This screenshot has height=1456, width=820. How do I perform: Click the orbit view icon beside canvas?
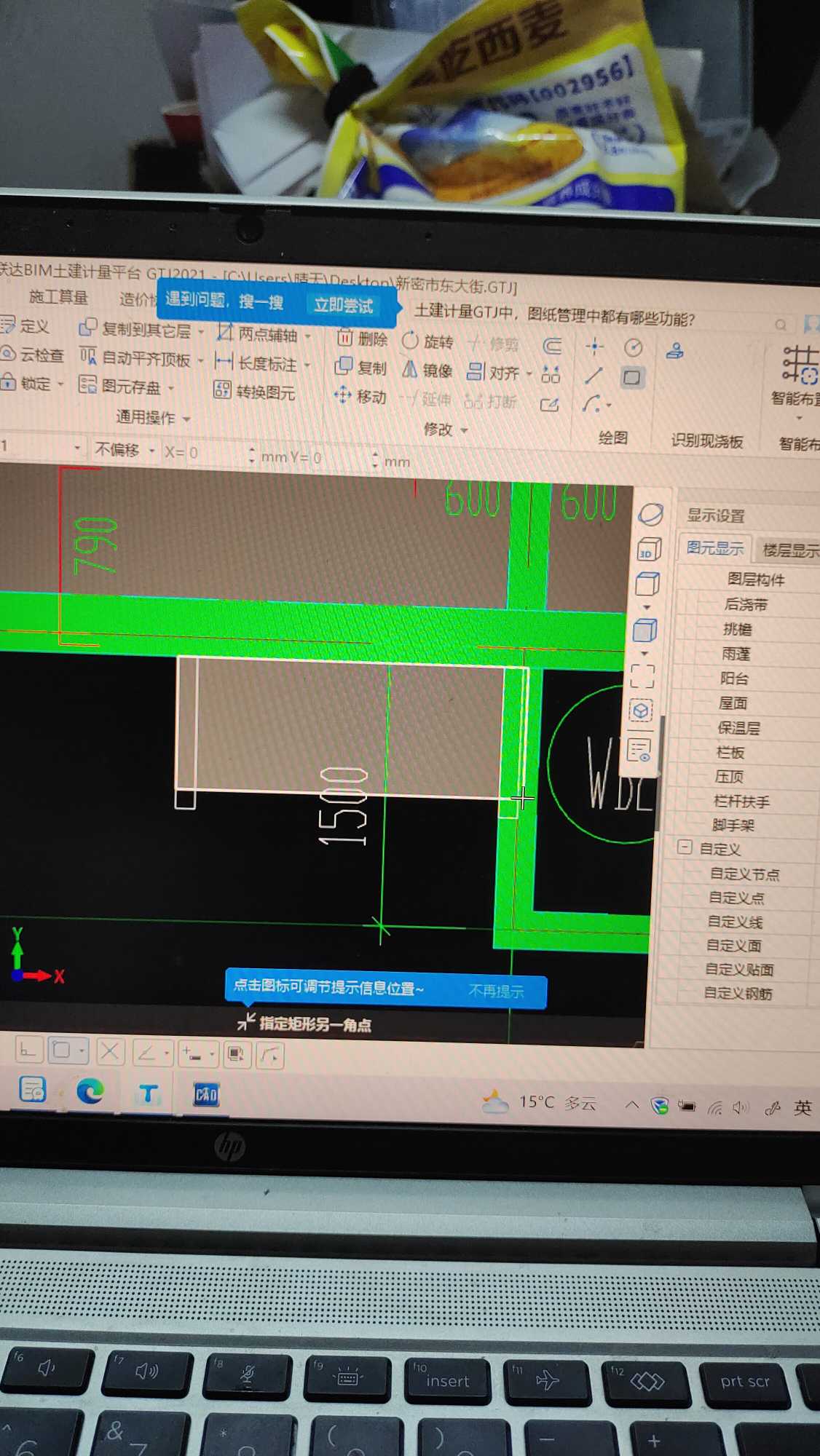650,514
